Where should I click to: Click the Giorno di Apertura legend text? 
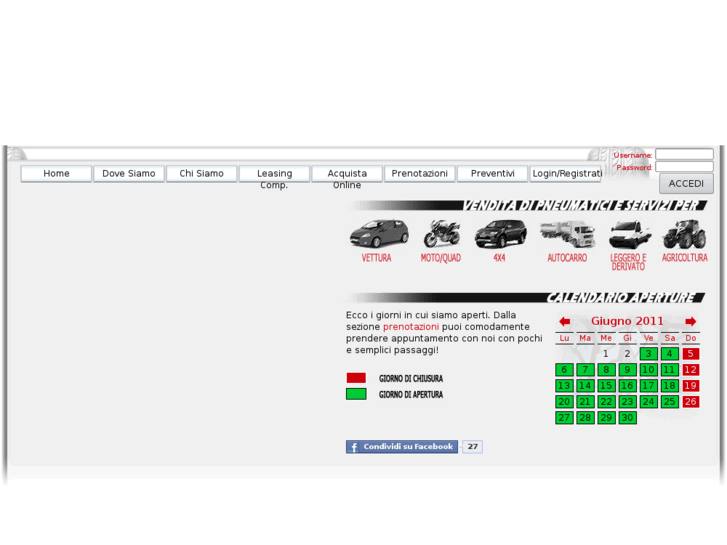pyautogui.click(x=411, y=394)
